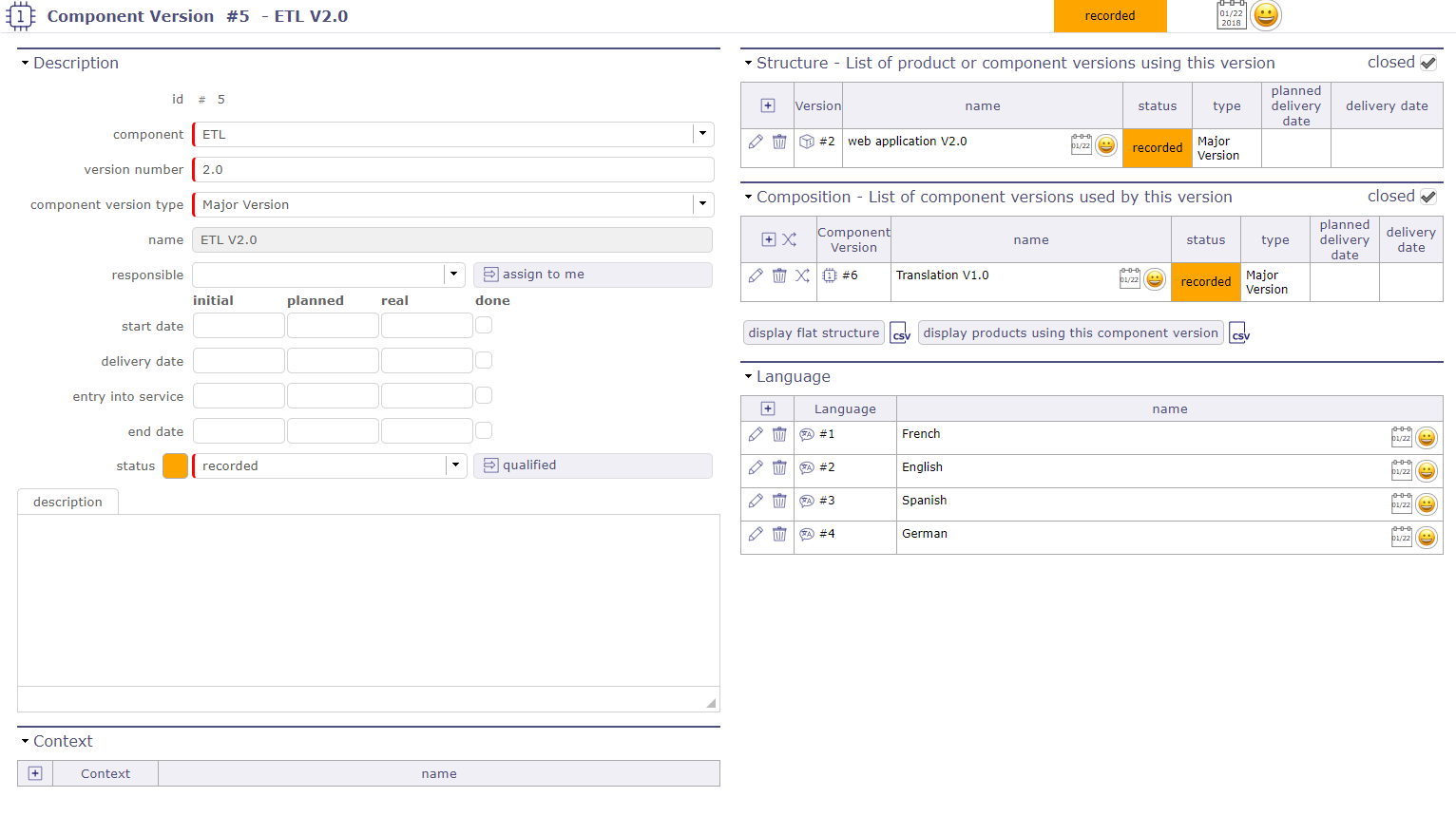This screenshot has height=816, width=1456.
Task: Detach Translation V1.0 from Composition
Action: [x=803, y=275]
